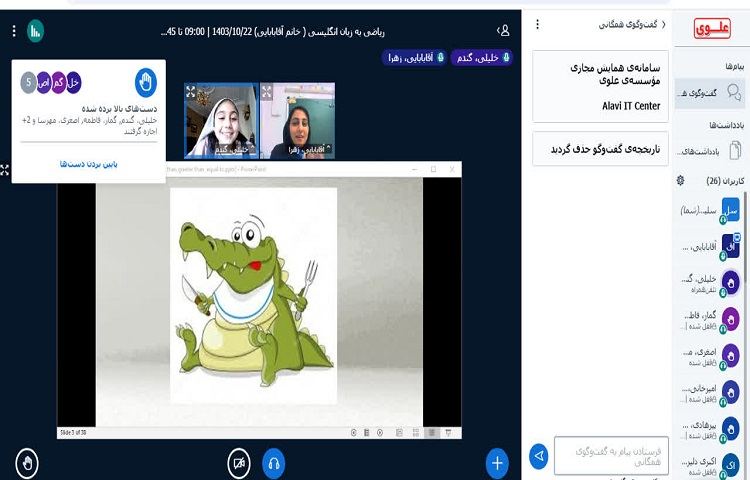
Task: Click the slideshow view icon in the PowerPoint status bar
Action: [448, 433]
